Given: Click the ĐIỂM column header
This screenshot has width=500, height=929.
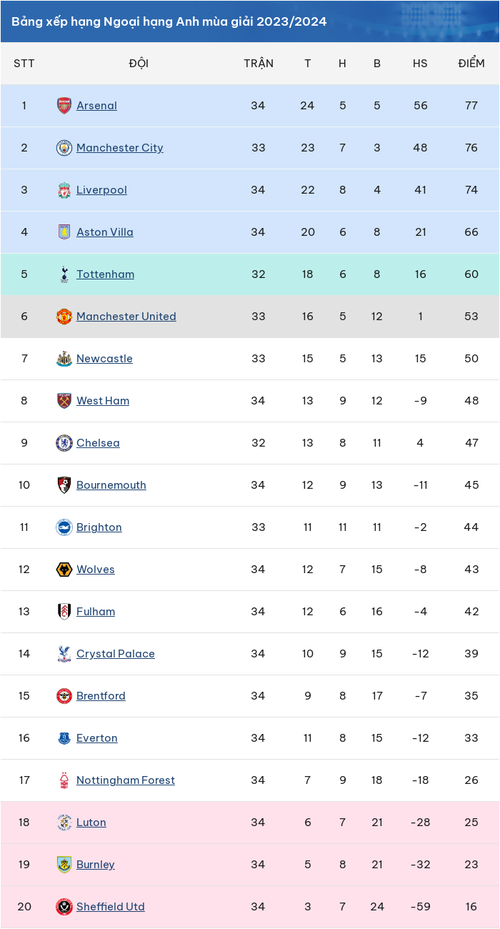Looking at the screenshot, I should [471, 63].
